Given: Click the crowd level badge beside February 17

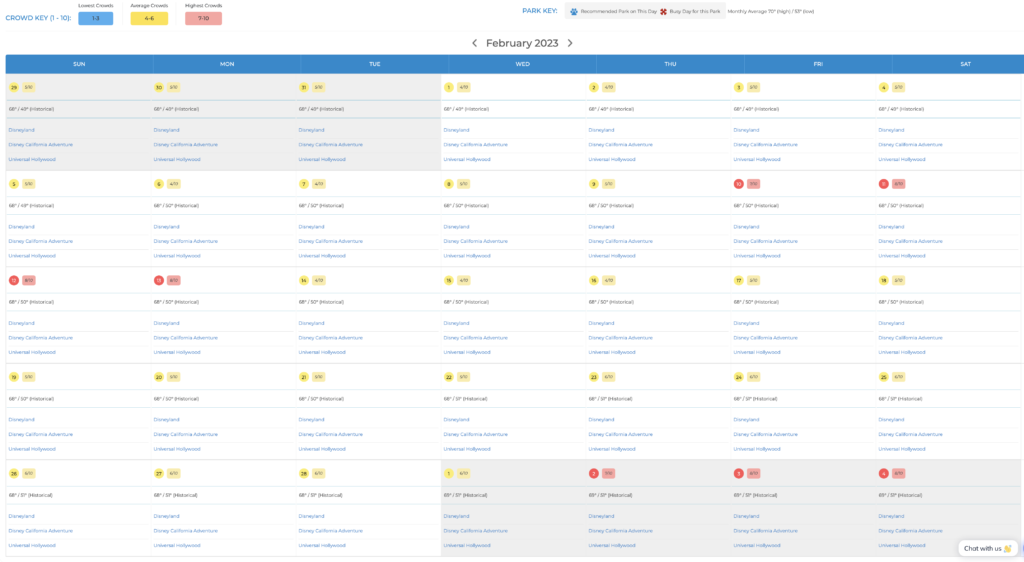Looking at the screenshot, I should [x=754, y=281].
